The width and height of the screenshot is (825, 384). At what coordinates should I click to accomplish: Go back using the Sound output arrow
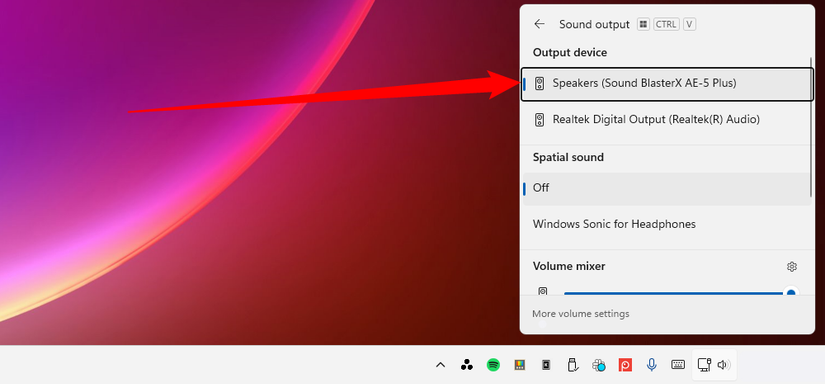click(539, 24)
